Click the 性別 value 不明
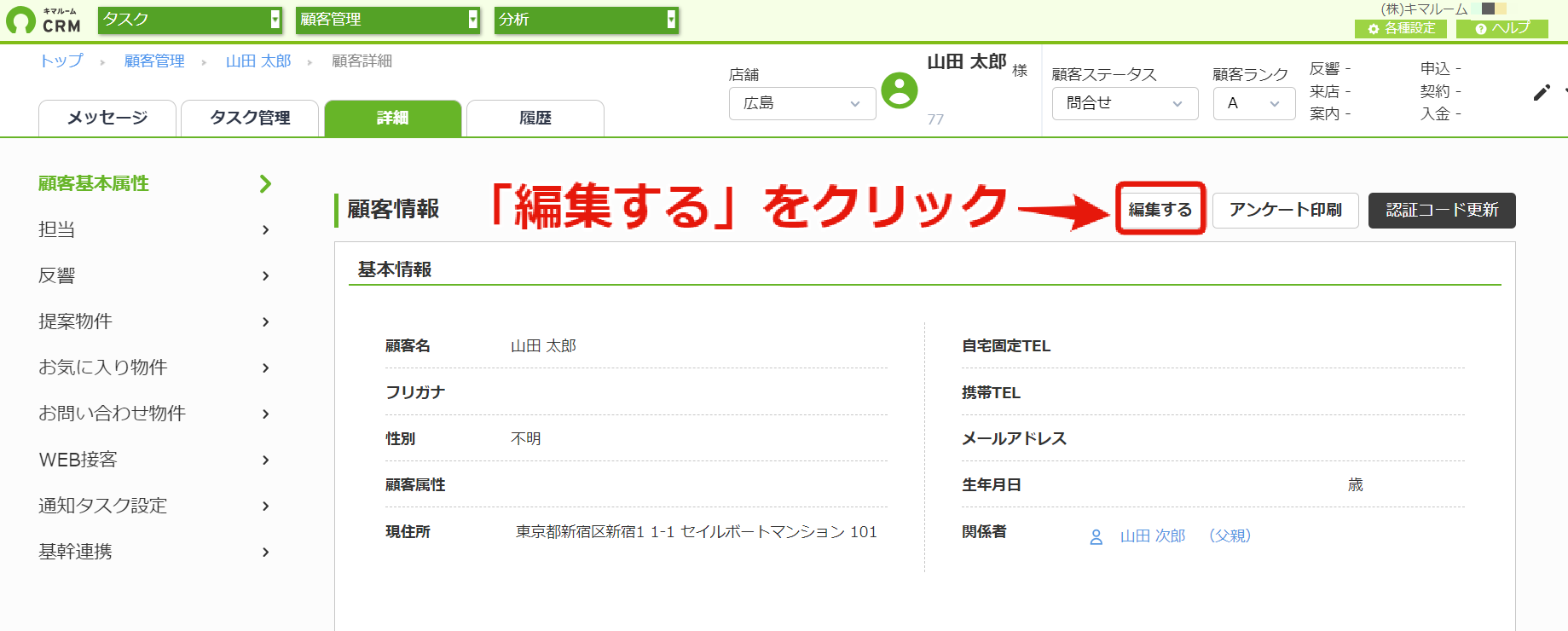Image resolution: width=1568 pixels, height=631 pixels. [526, 438]
